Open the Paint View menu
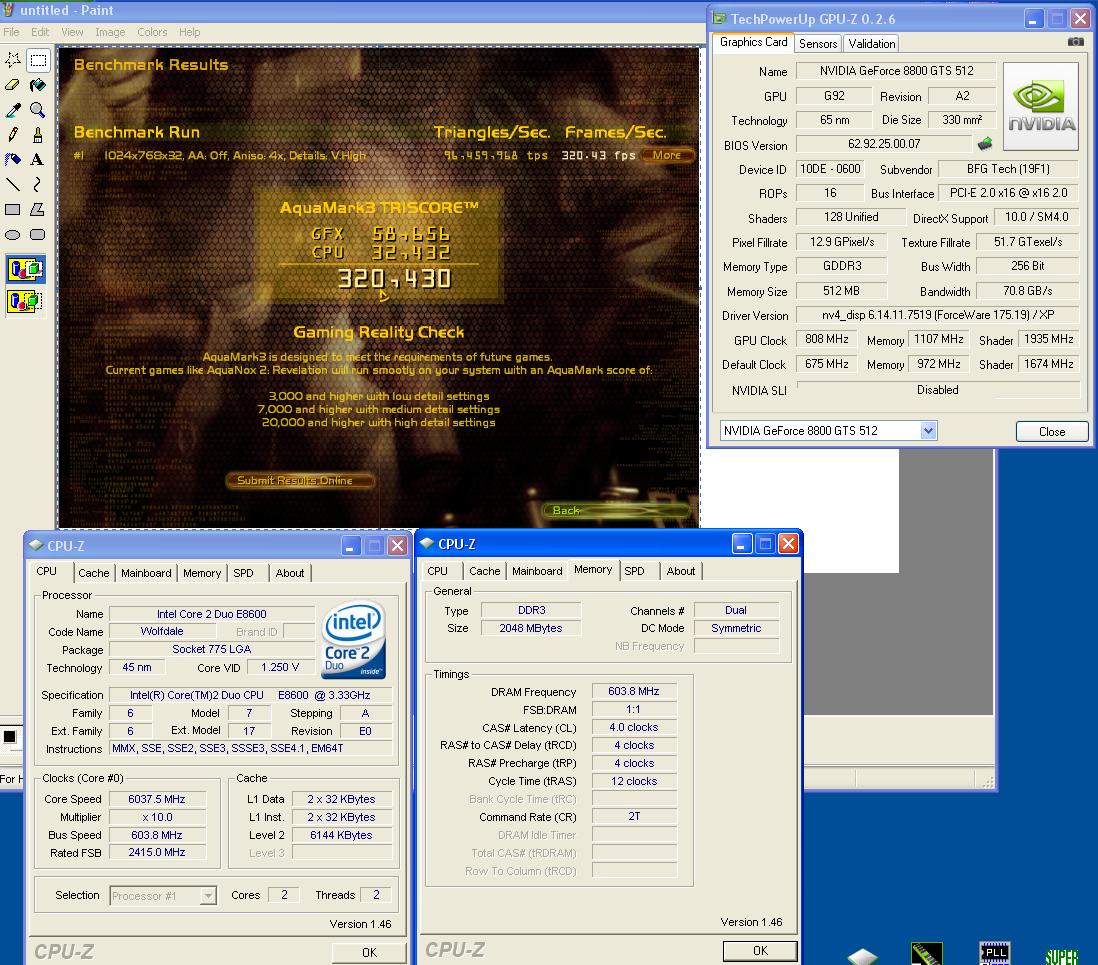 coord(72,32)
